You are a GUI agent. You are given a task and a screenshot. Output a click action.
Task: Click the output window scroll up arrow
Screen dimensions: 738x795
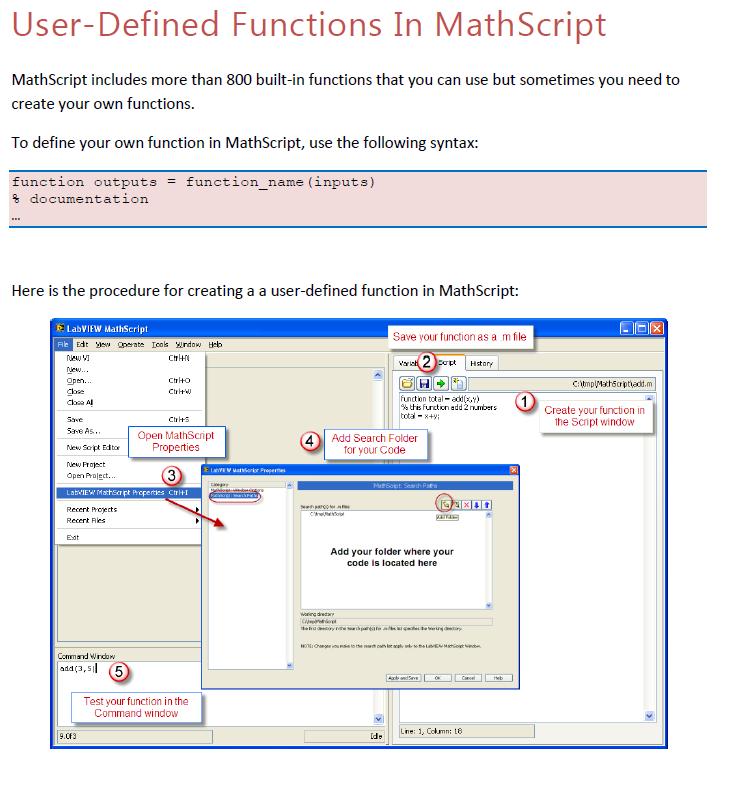[378, 375]
